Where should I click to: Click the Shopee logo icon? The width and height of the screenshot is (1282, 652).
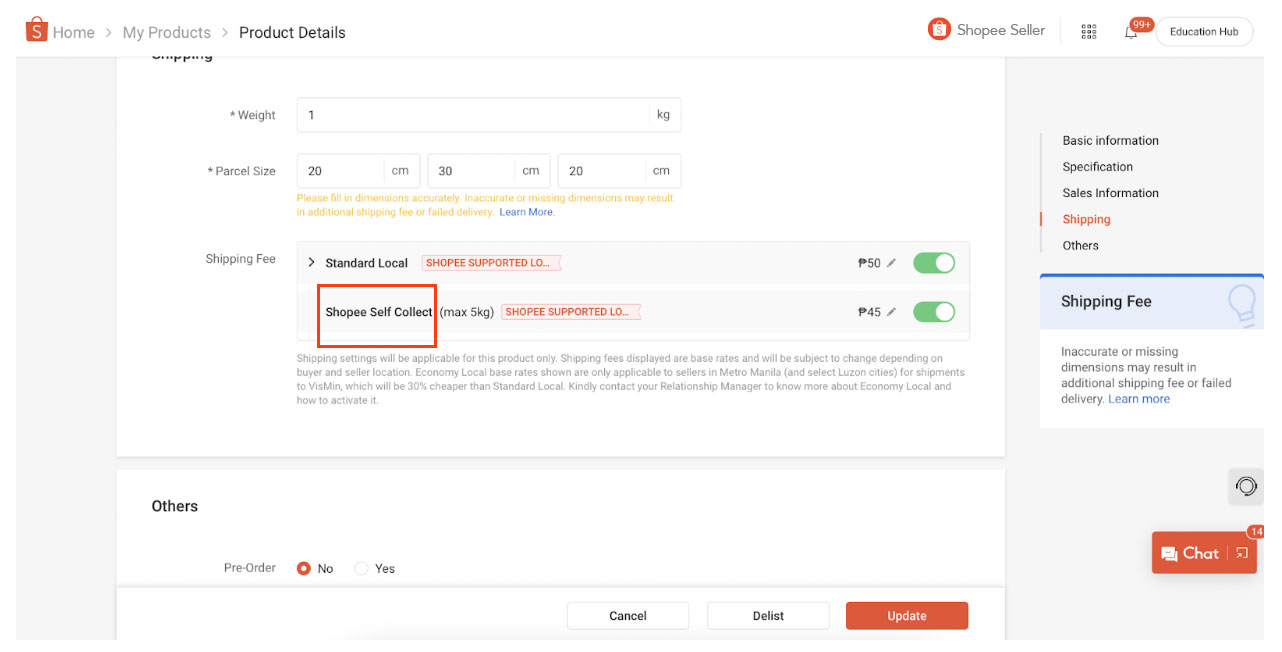36,30
